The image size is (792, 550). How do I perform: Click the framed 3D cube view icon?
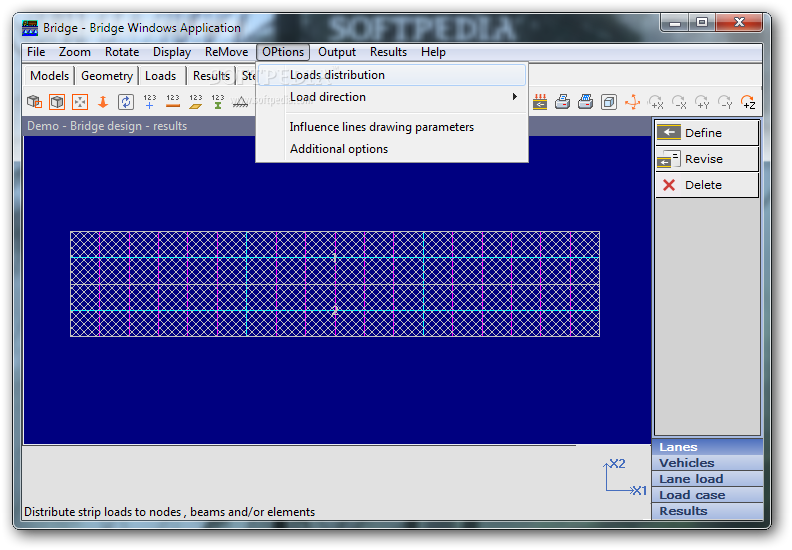[57, 102]
